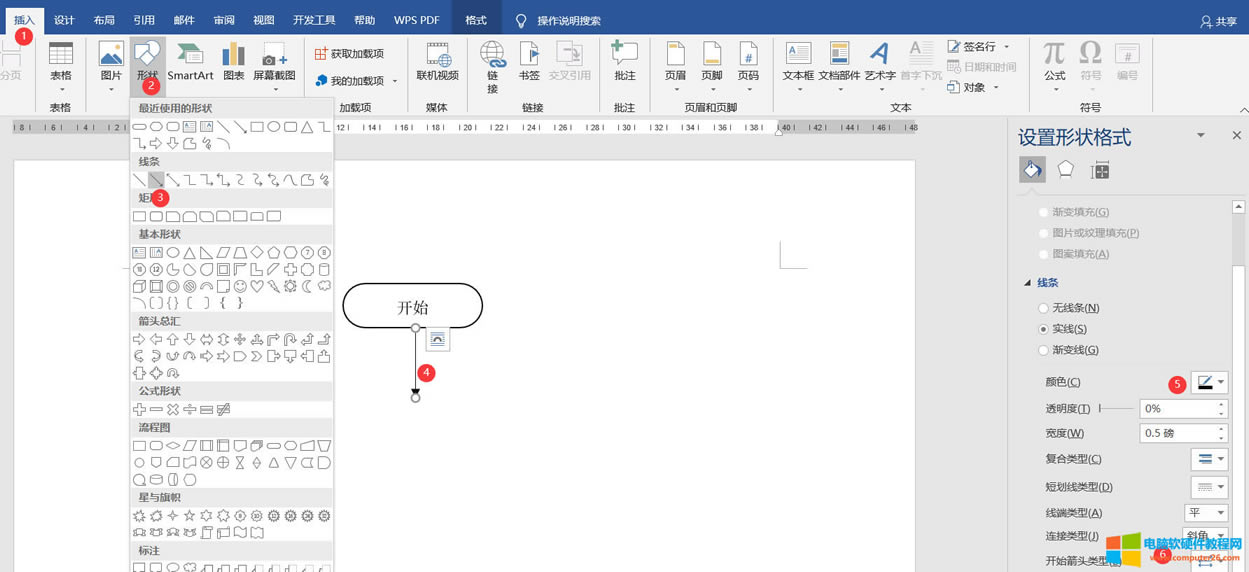Open the 视图 ribbon tab

[263, 20]
